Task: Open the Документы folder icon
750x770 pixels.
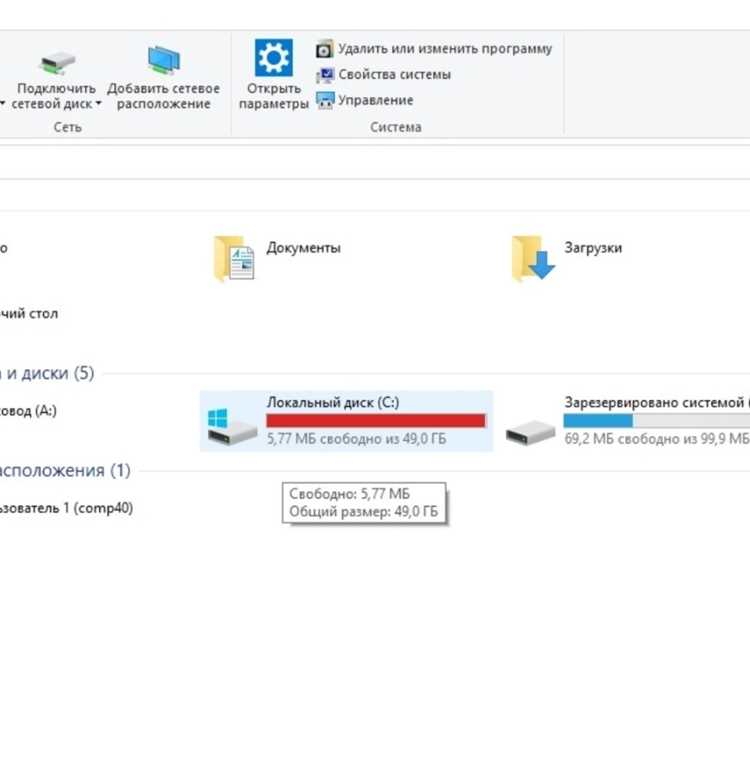Action: (x=234, y=258)
